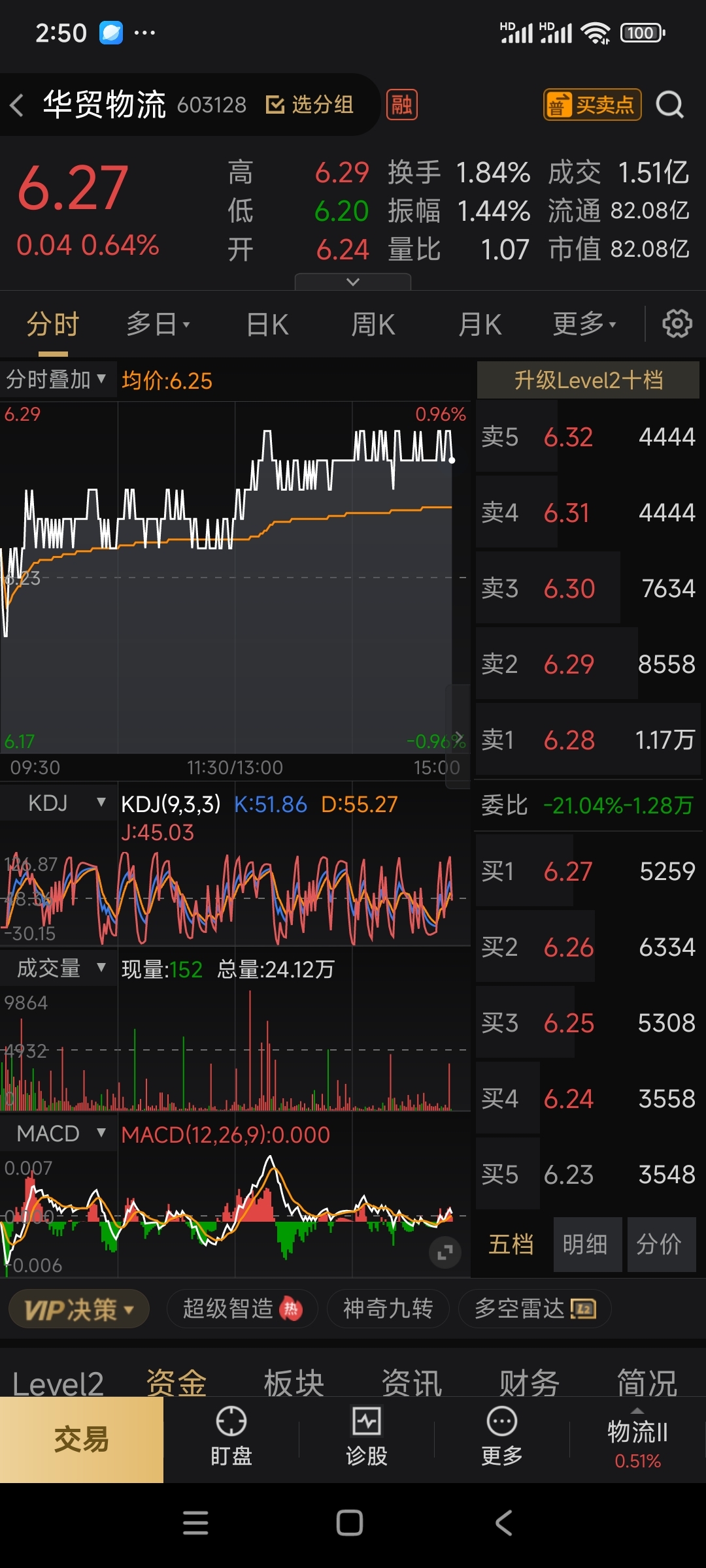Tap the current price 6.27
This screenshot has height=1568, width=706.
click(73, 188)
